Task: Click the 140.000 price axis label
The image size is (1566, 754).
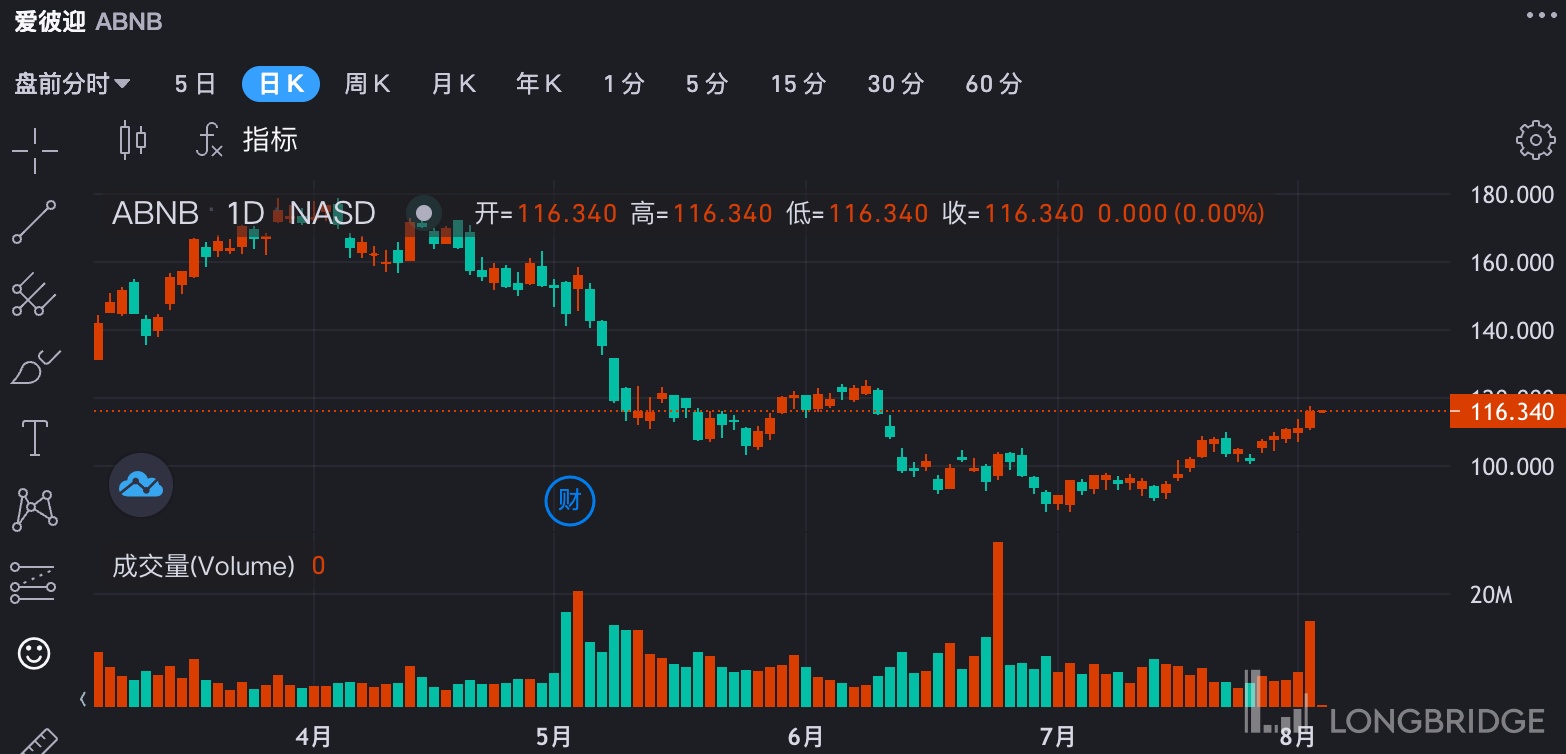Action: (1512, 330)
